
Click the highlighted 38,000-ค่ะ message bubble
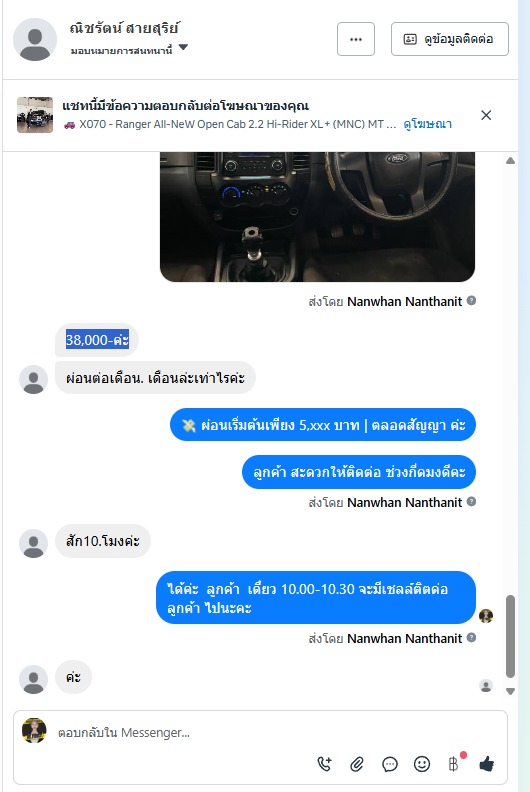(x=97, y=340)
